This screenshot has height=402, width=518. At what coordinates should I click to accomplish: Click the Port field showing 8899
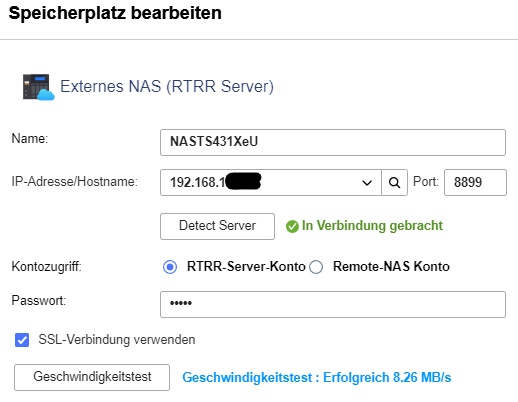[x=475, y=182]
